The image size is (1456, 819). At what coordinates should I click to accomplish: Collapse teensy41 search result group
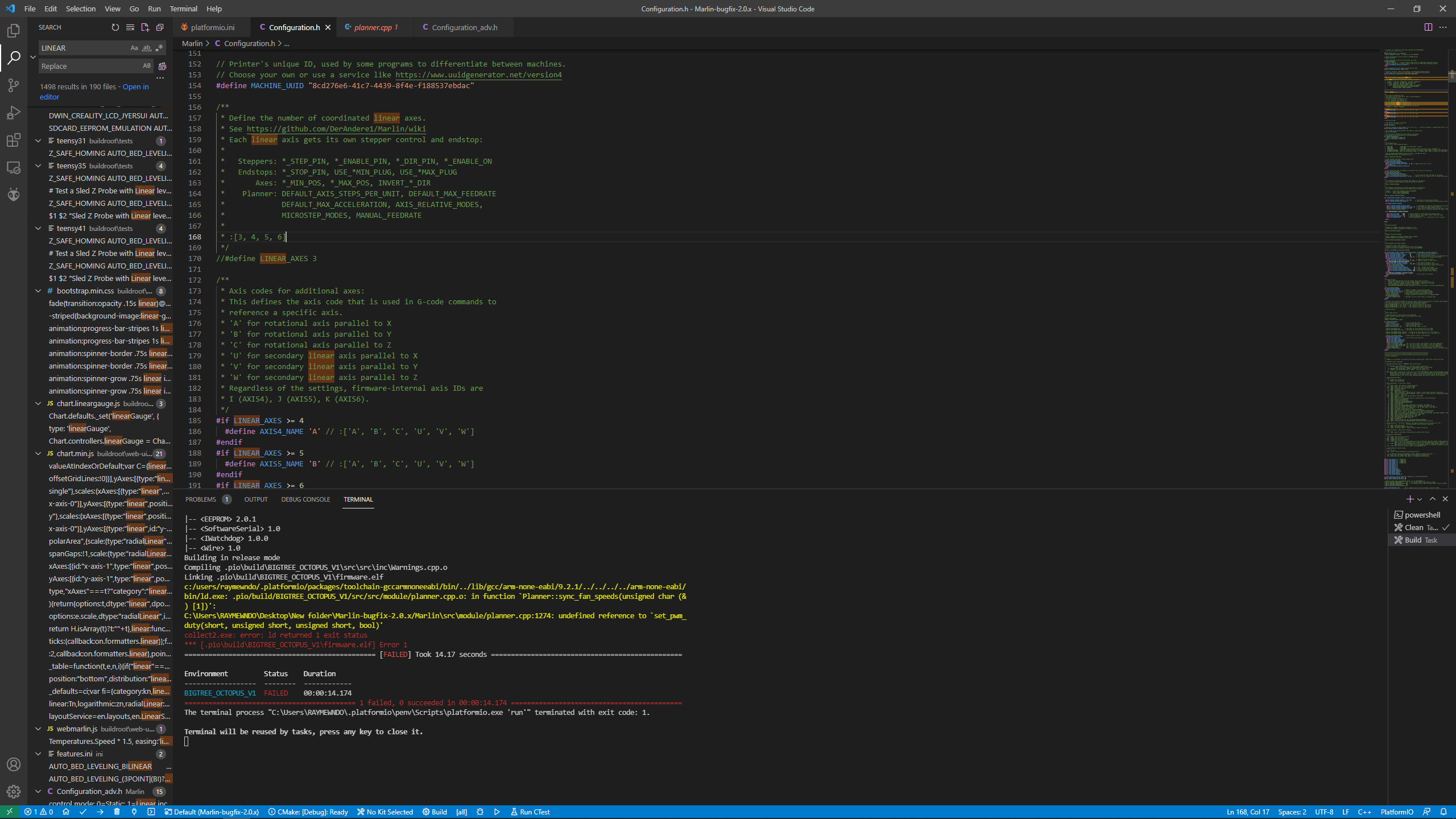coord(38,228)
